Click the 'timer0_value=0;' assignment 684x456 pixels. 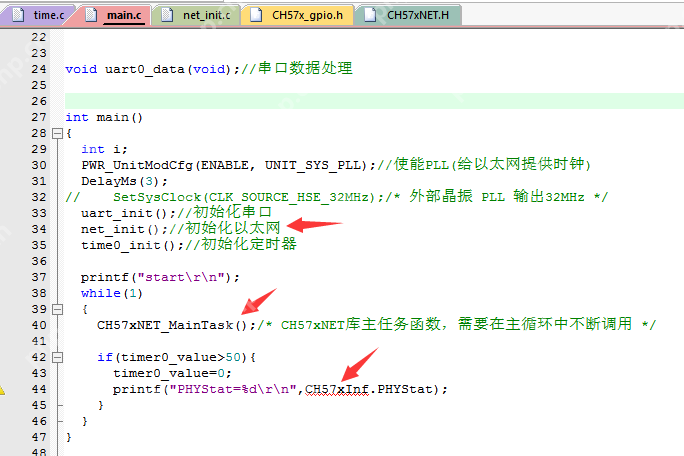[x=172, y=374]
